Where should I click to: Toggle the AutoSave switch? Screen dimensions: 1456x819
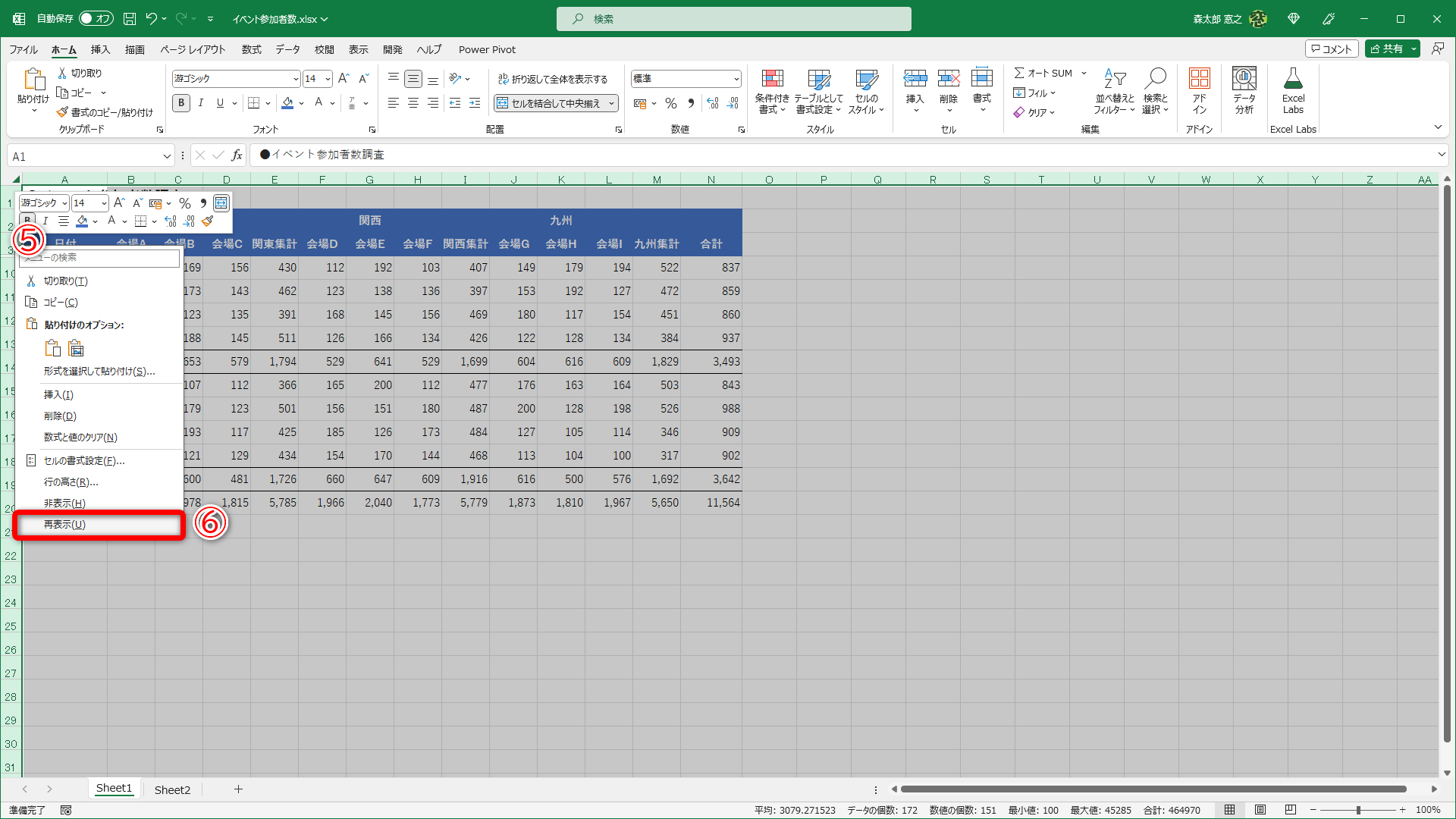click(x=96, y=18)
